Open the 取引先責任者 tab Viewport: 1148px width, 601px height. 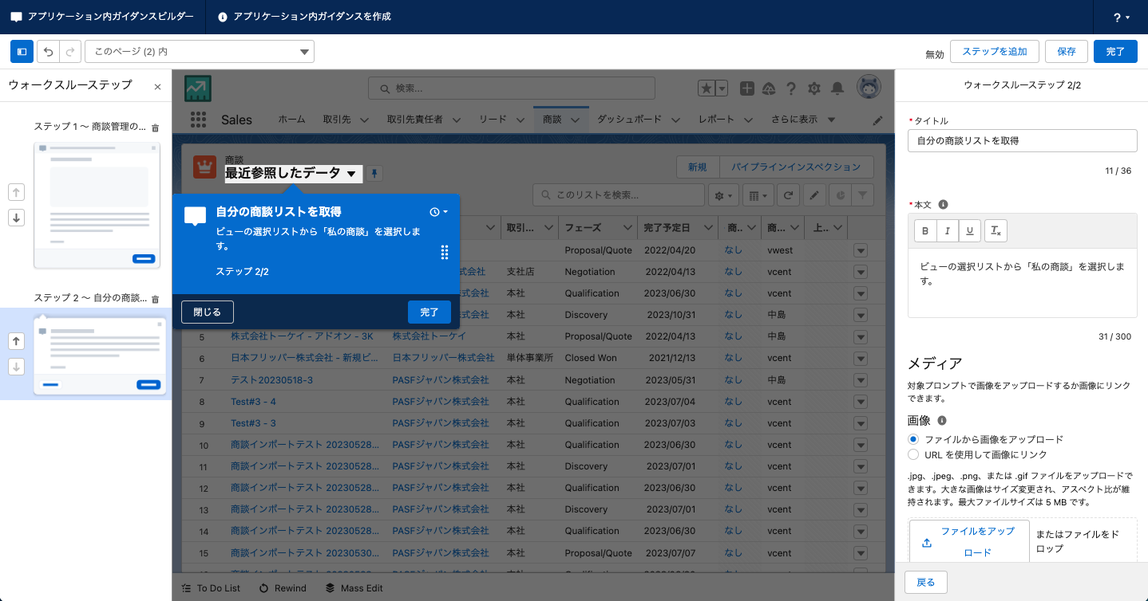[x=415, y=119]
